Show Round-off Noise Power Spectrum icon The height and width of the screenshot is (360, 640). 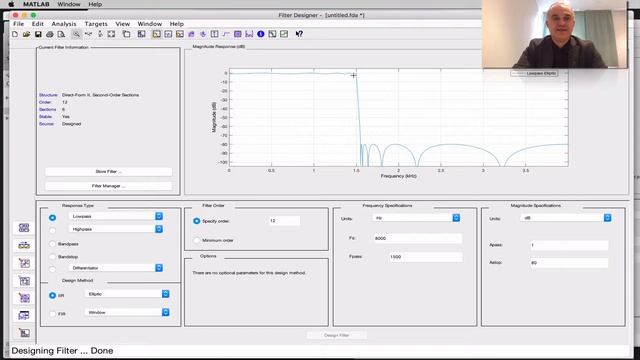pyautogui.click(x=284, y=34)
